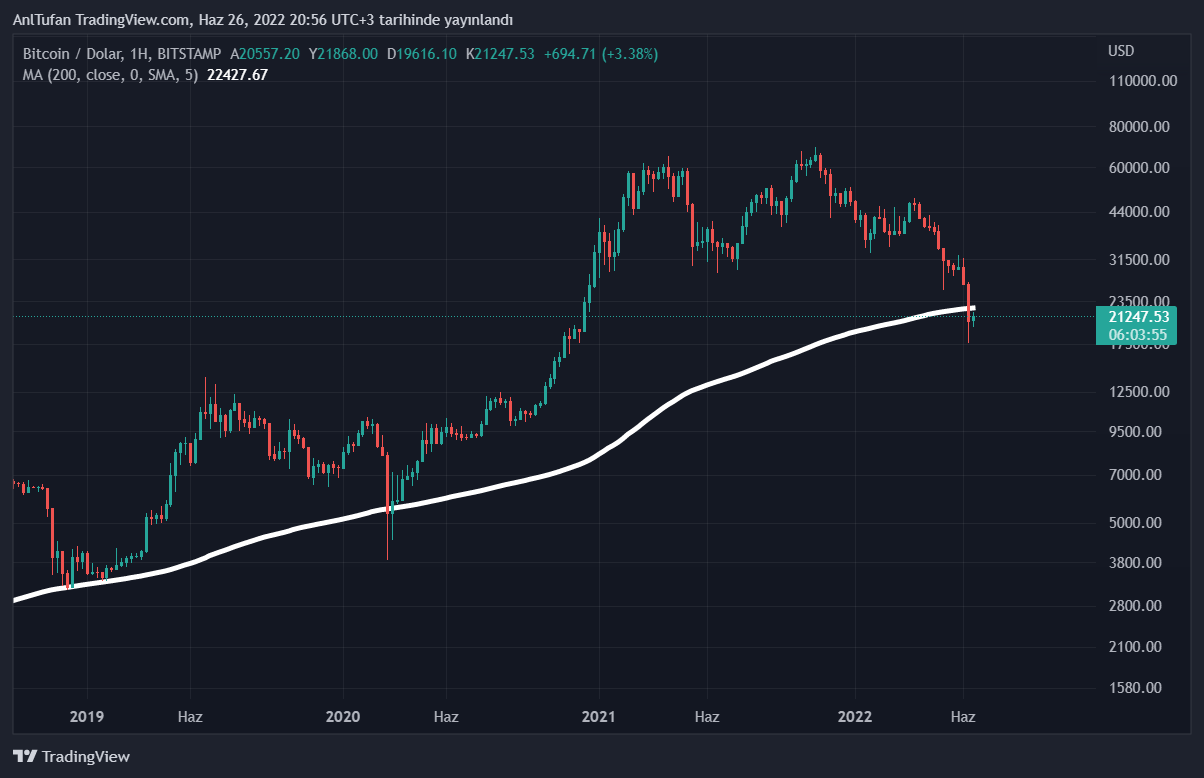Click the candle countdown timer 06:03:55

pos(1137,334)
